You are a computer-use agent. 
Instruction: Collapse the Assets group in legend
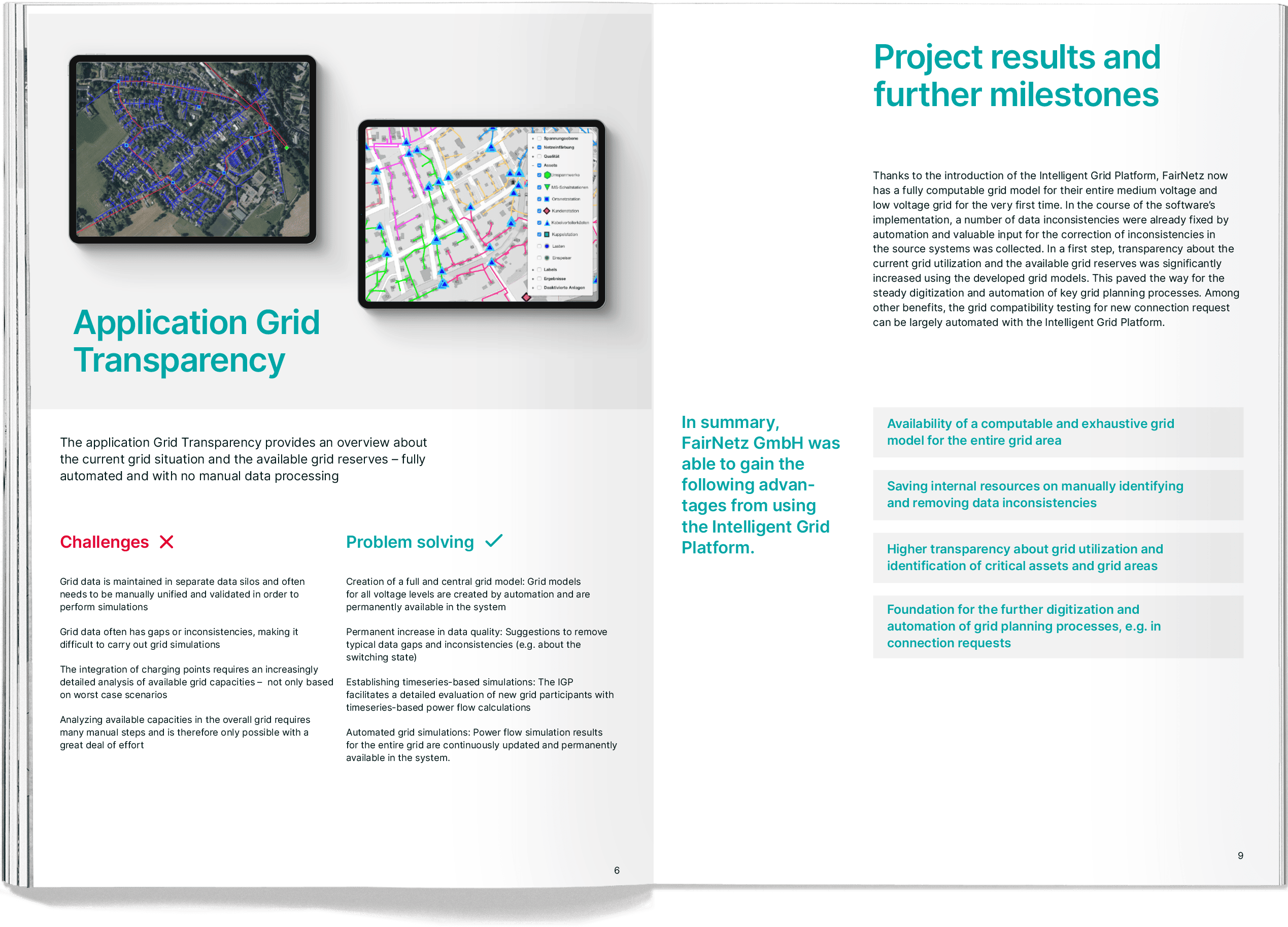pyautogui.click(x=533, y=165)
